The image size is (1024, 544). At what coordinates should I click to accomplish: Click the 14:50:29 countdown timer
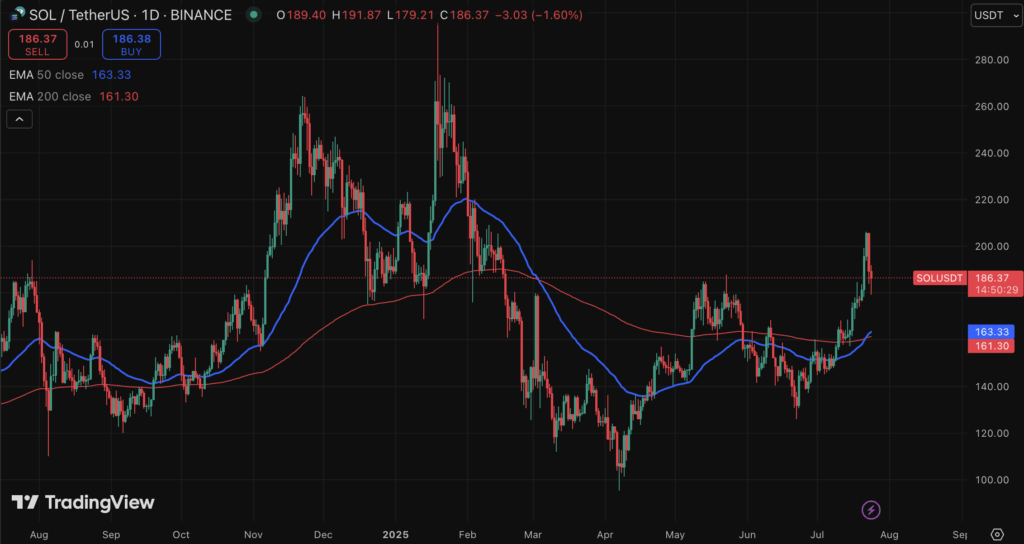995,290
